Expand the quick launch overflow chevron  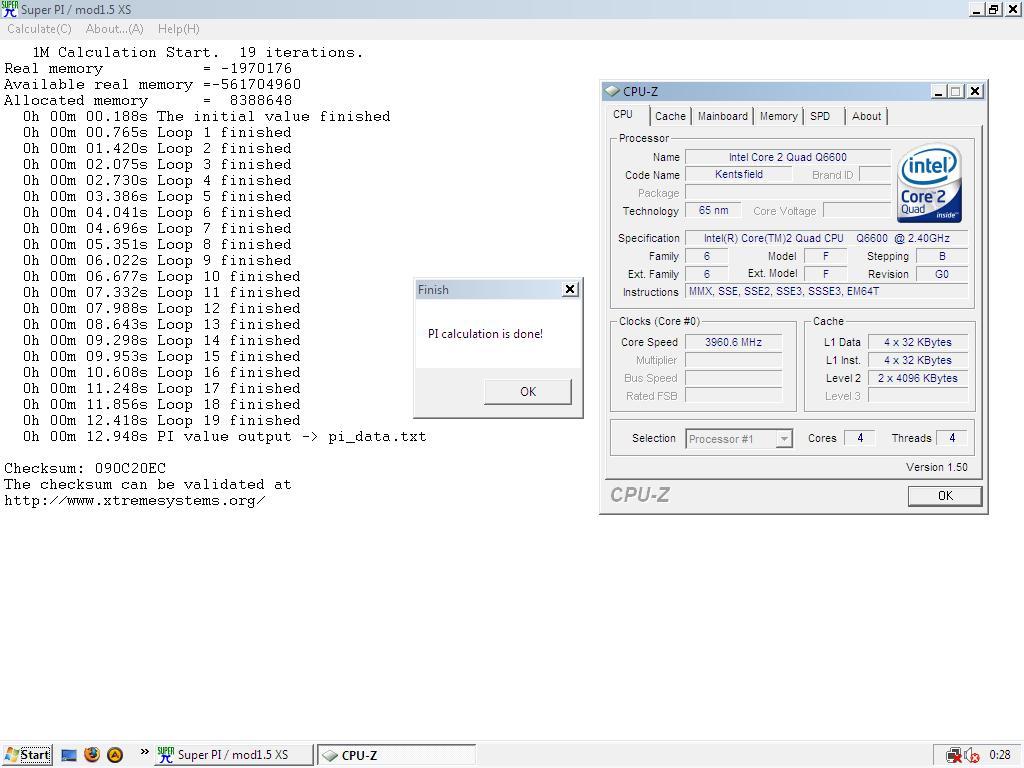pos(144,753)
